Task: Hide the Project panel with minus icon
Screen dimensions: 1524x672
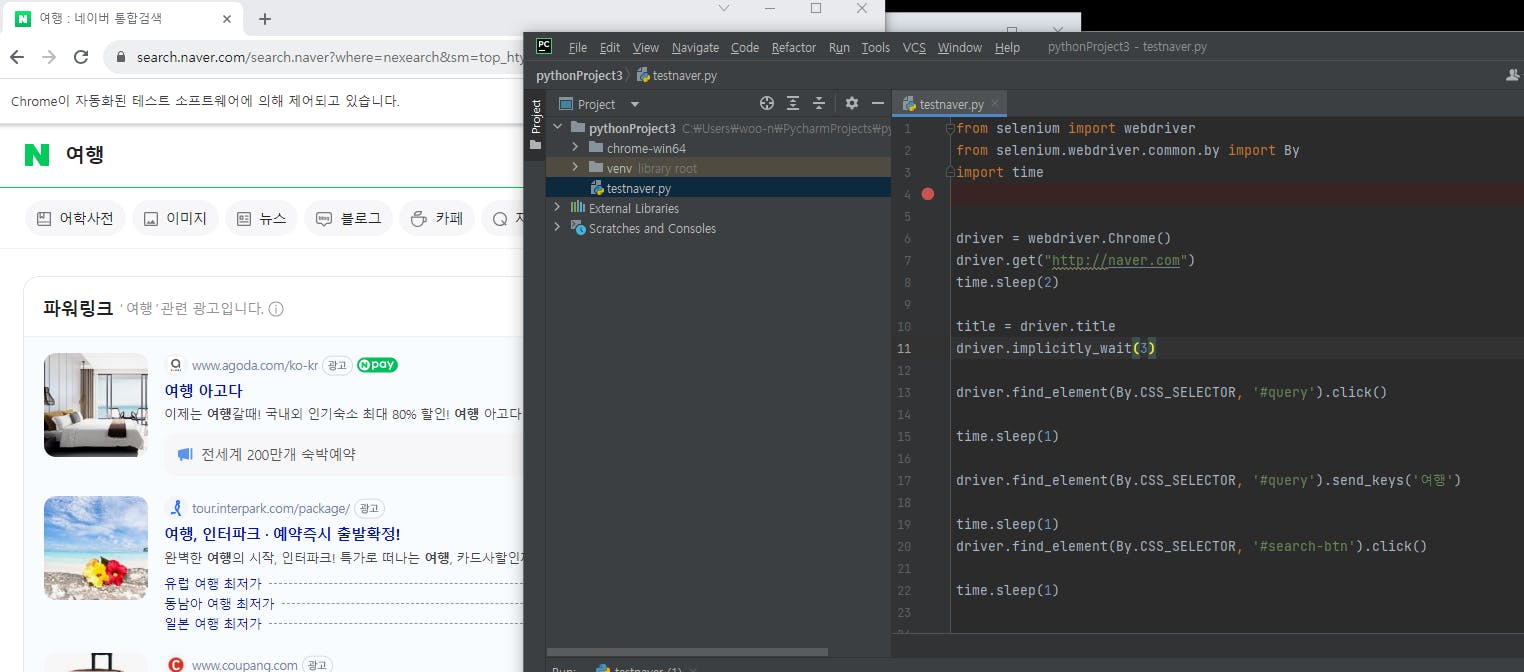Action: [x=878, y=103]
